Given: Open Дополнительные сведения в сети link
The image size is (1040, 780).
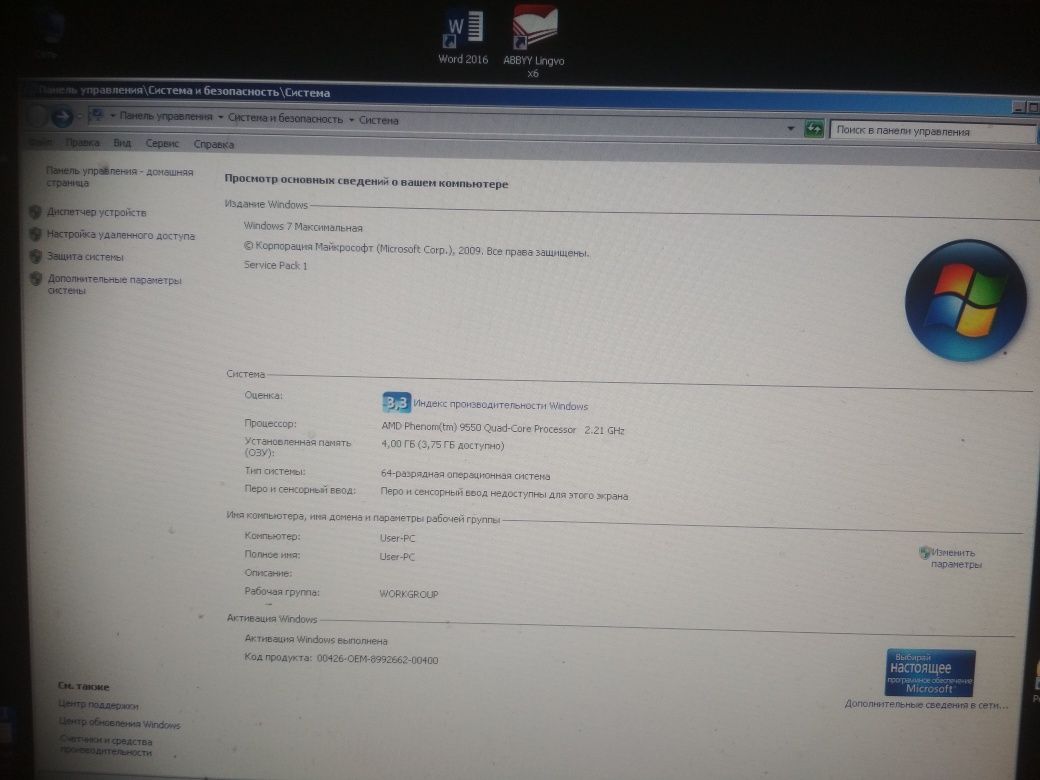Looking at the screenshot, I should tap(926, 704).
